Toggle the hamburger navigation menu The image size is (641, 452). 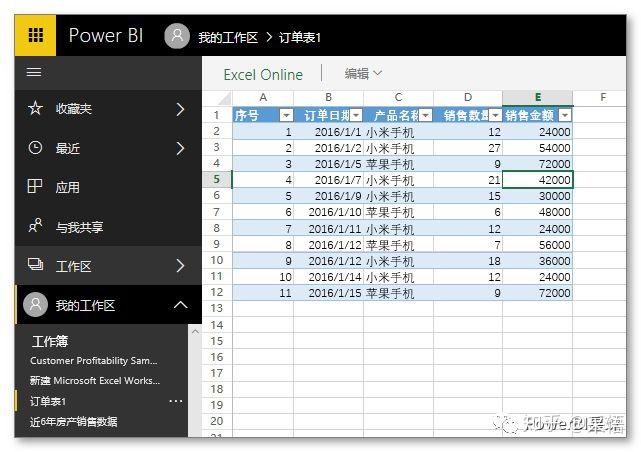[x=34, y=73]
